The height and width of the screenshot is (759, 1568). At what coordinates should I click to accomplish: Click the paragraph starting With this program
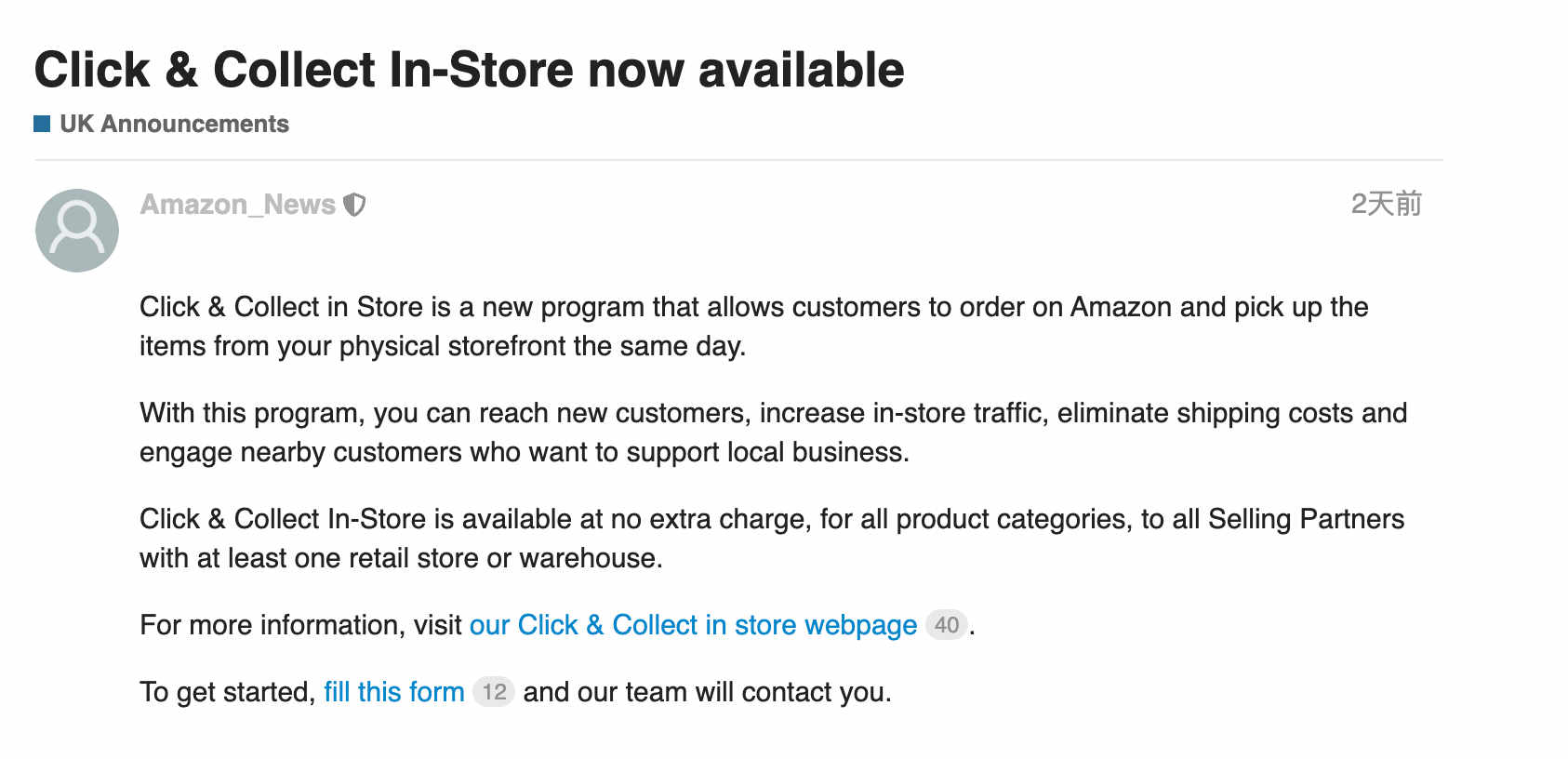pyautogui.click(x=773, y=433)
